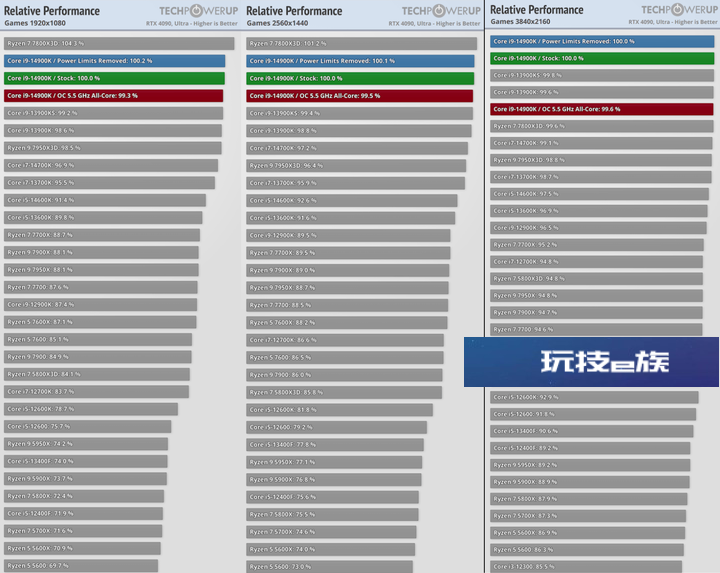Screen dimensions: 720x573
Task: Select the 'Ryzen 5 7600X: 87.1 %' bar
Action: point(100,323)
